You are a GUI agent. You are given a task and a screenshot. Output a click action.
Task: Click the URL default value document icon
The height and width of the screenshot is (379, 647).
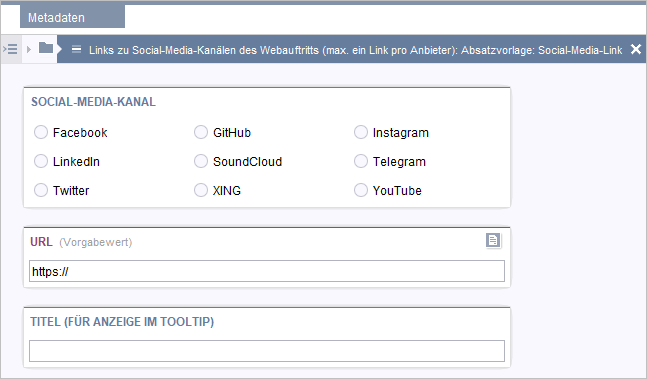(x=493, y=240)
